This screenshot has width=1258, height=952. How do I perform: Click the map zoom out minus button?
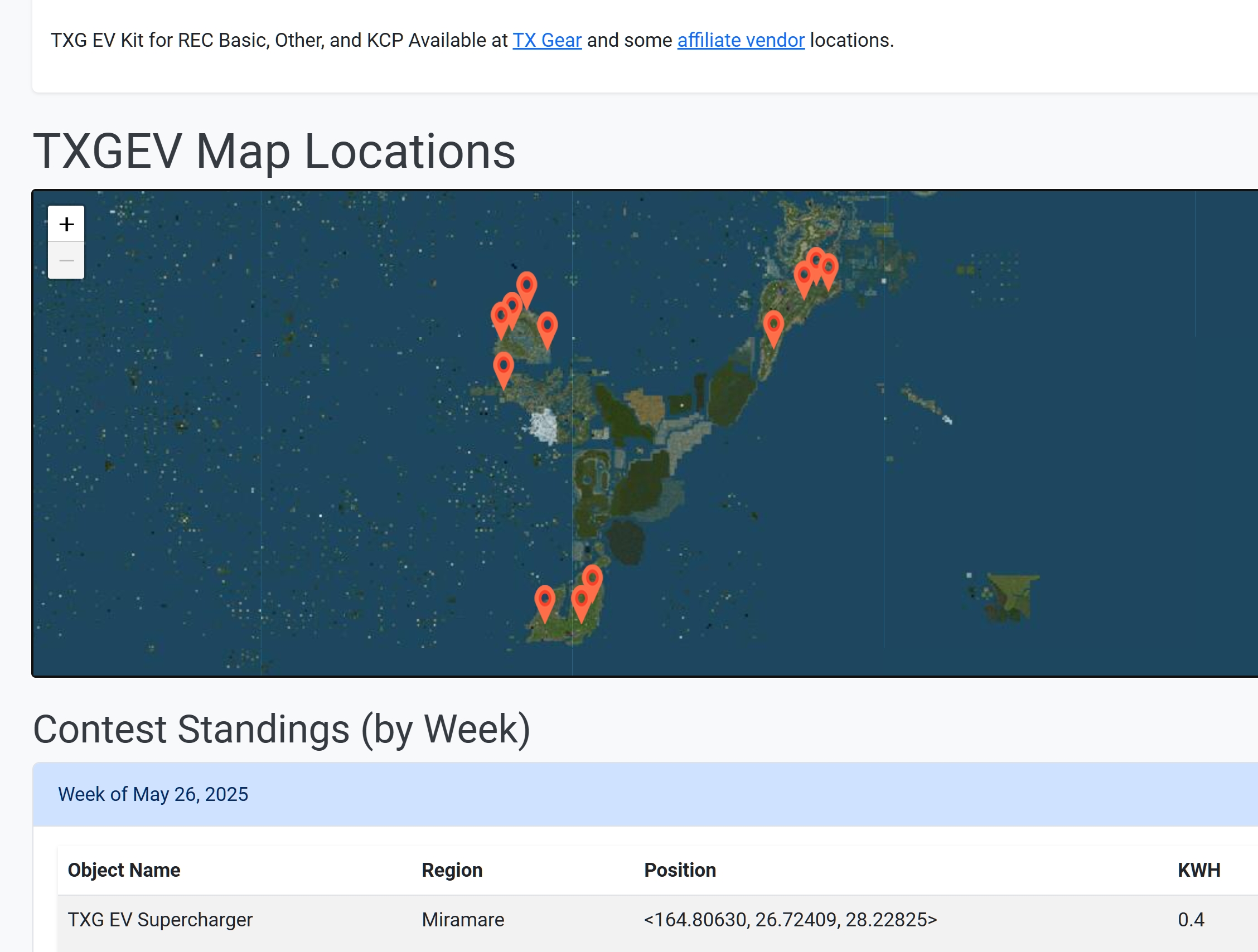[66, 260]
